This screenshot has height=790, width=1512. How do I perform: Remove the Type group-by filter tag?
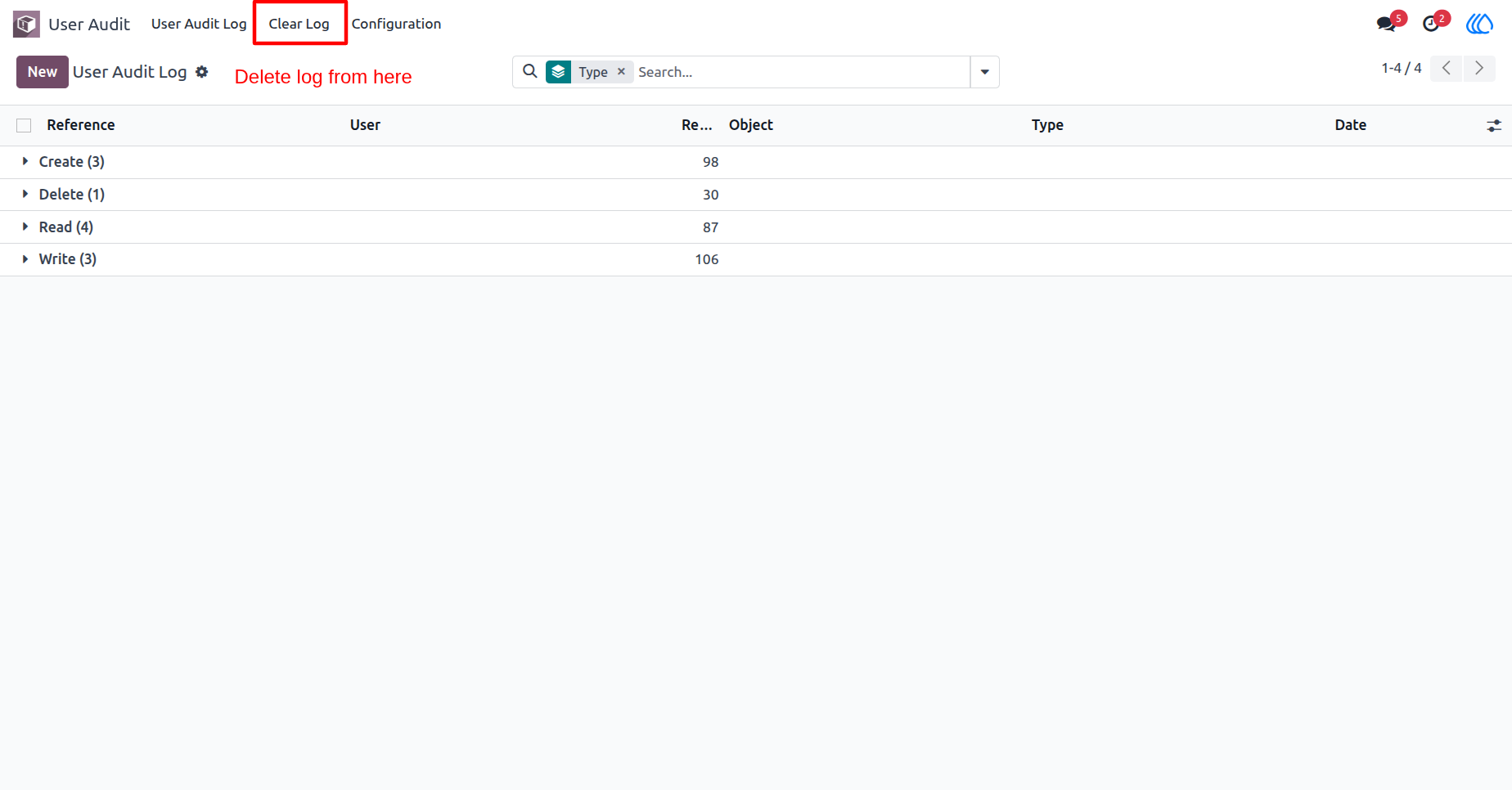point(621,72)
